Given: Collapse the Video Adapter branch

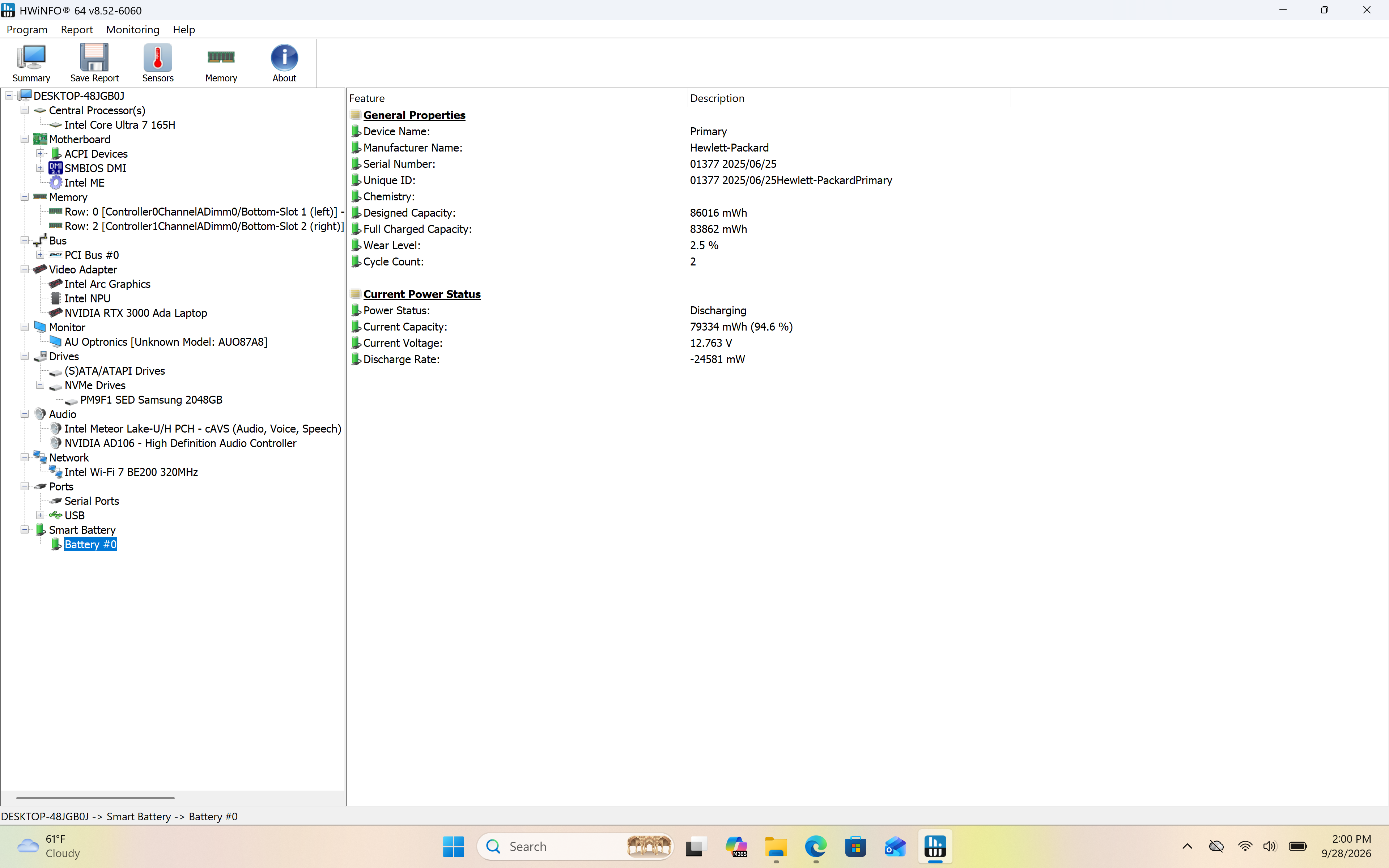Looking at the screenshot, I should (x=25, y=269).
